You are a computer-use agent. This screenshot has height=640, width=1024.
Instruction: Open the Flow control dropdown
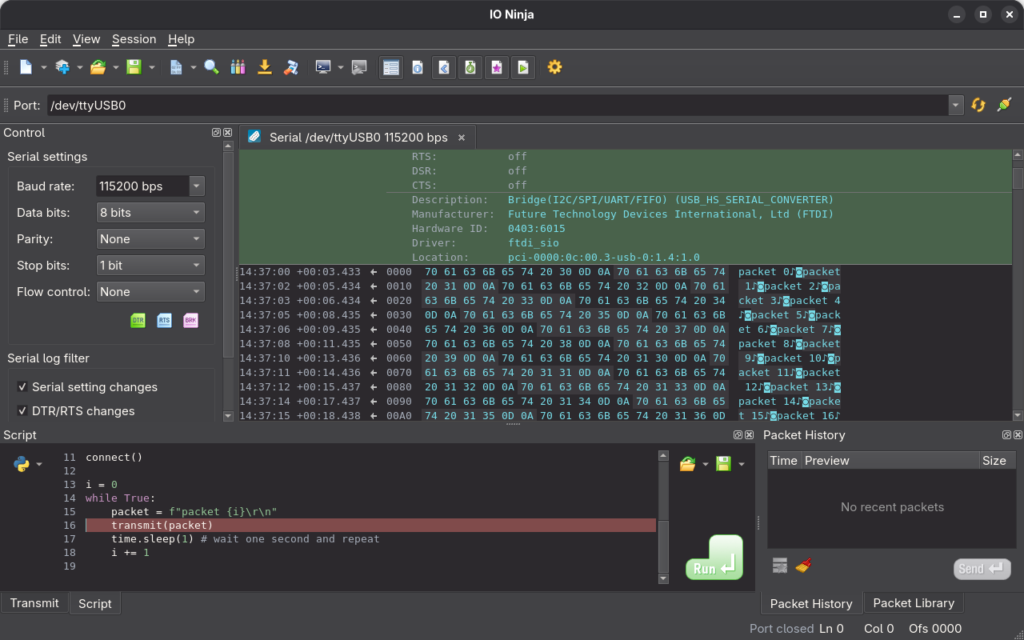click(150, 292)
